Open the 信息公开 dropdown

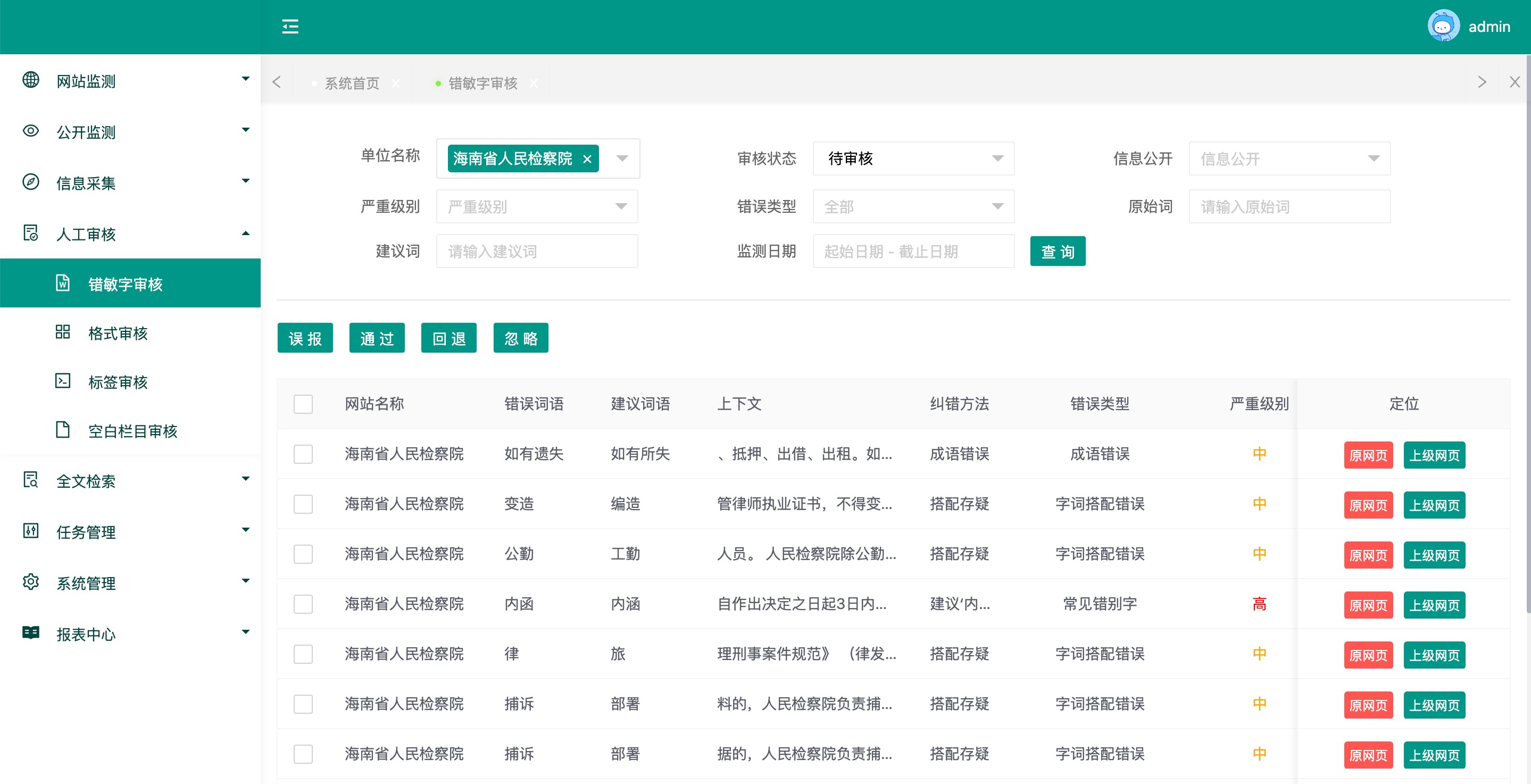(x=1289, y=159)
